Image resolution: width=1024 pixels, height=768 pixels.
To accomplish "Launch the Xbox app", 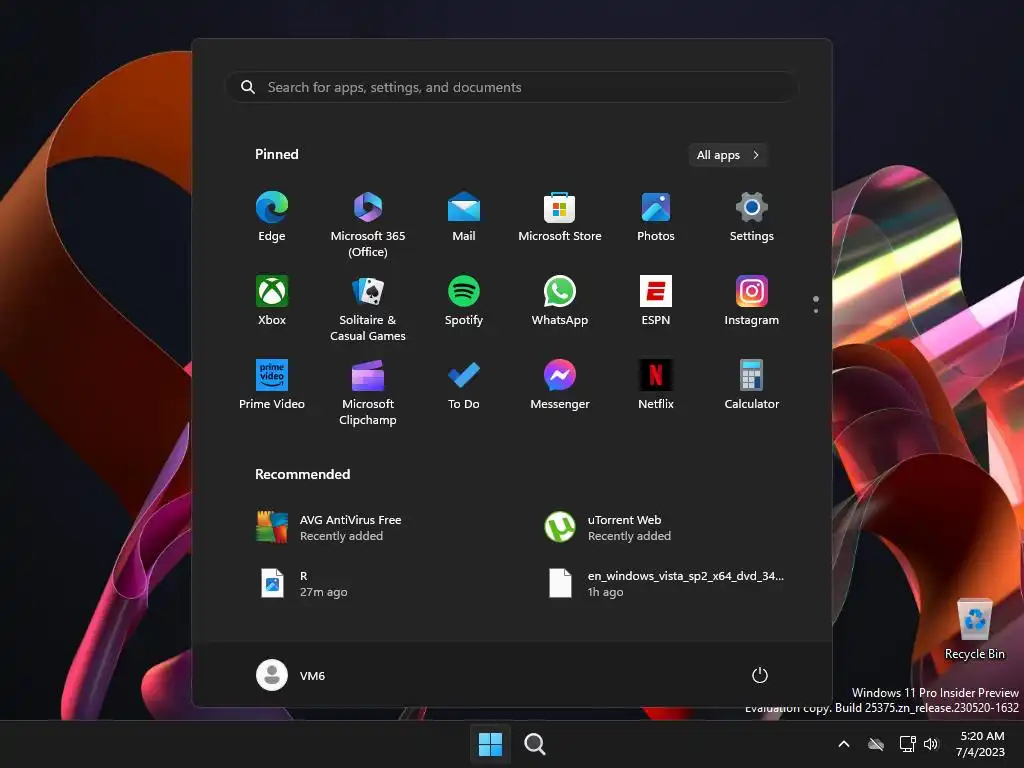I will pyautogui.click(x=272, y=301).
